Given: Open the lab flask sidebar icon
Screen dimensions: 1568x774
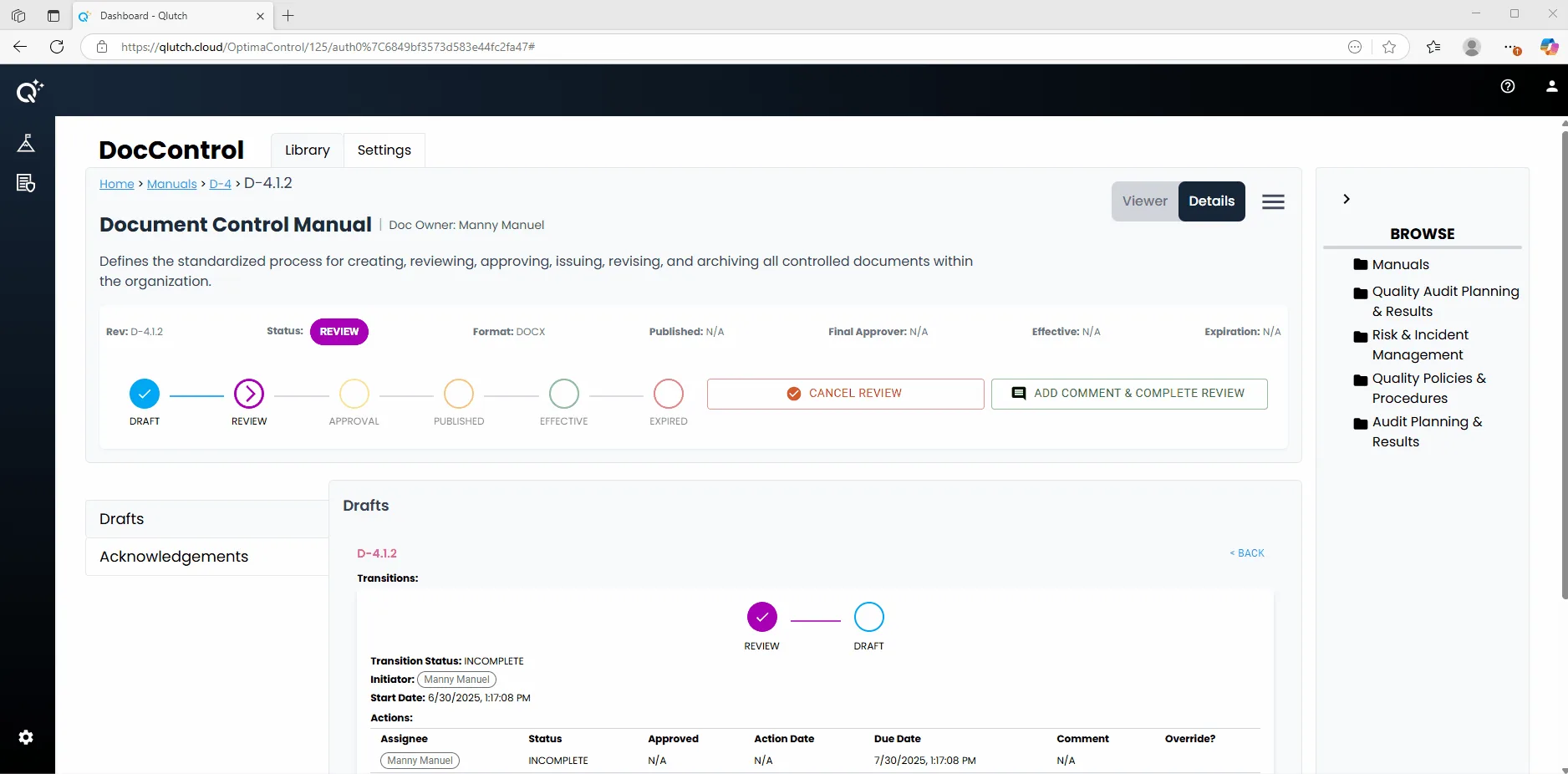Looking at the screenshot, I should (x=26, y=143).
